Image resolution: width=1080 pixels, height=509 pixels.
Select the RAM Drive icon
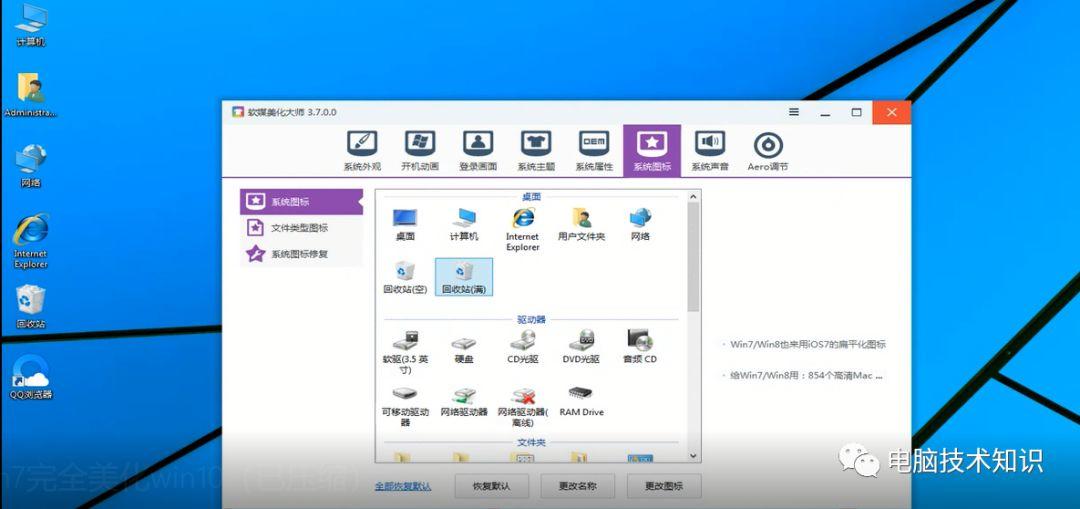click(x=581, y=402)
